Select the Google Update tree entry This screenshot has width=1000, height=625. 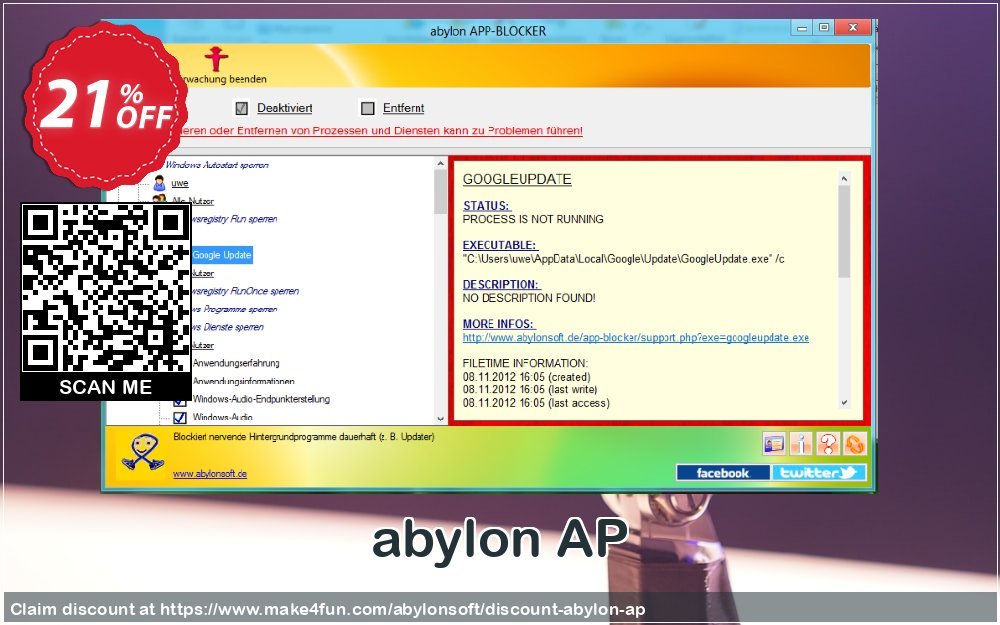(x=222, y=255)
